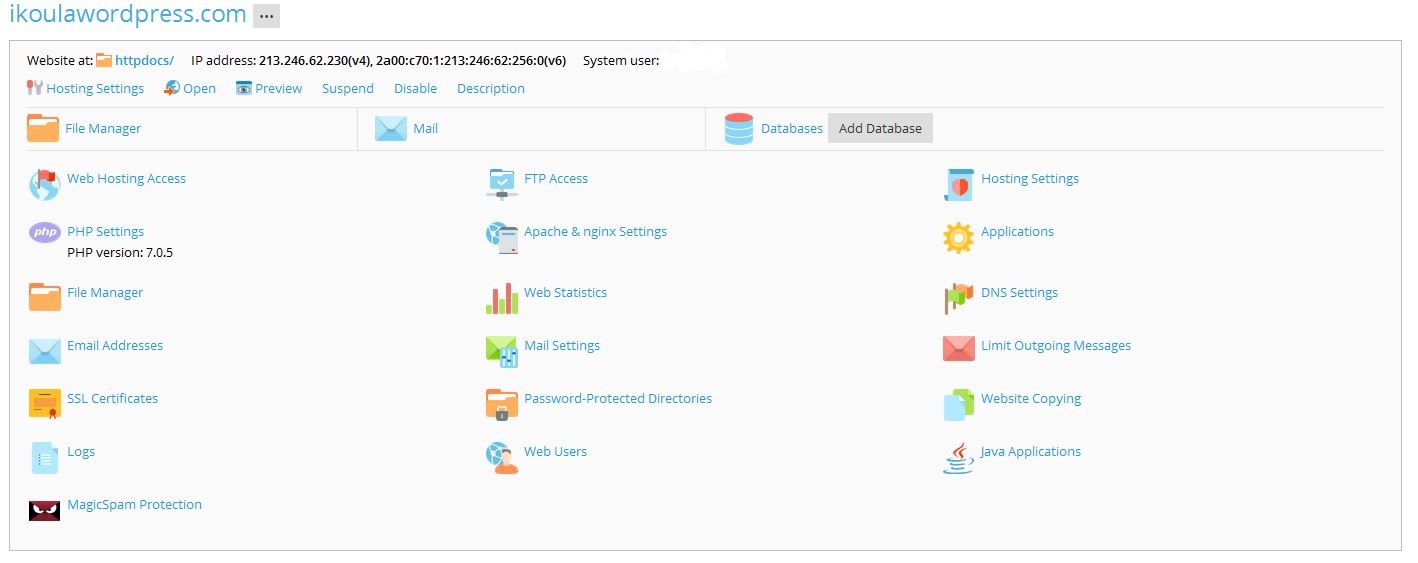Viewport: 1418px width, 563px height.
Task: Open File Manager link in the left column
Action: coord(105,292)
